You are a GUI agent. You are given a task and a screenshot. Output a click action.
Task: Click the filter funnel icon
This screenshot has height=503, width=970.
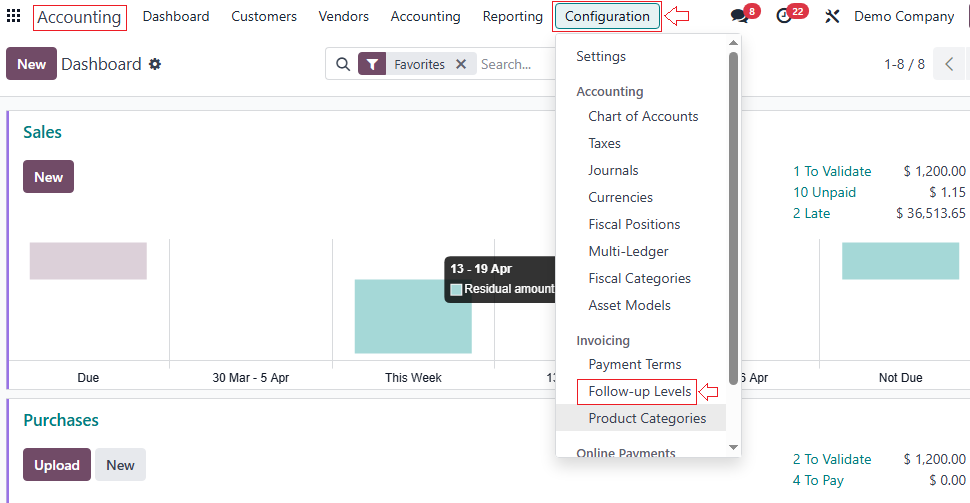point(372,64)
